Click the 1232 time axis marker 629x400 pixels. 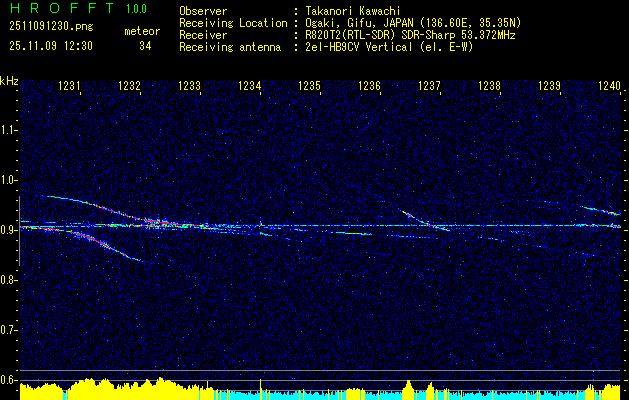pos(129,85)
